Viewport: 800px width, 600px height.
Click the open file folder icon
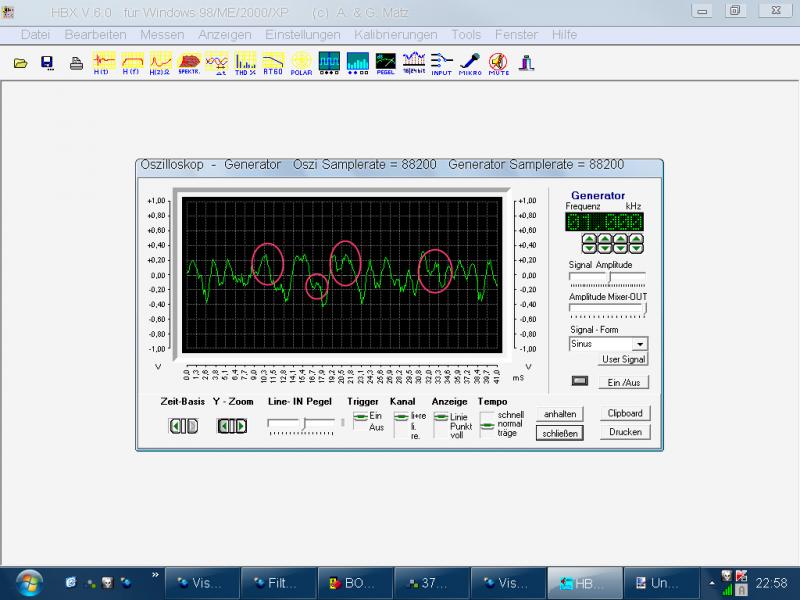(20, 63)
